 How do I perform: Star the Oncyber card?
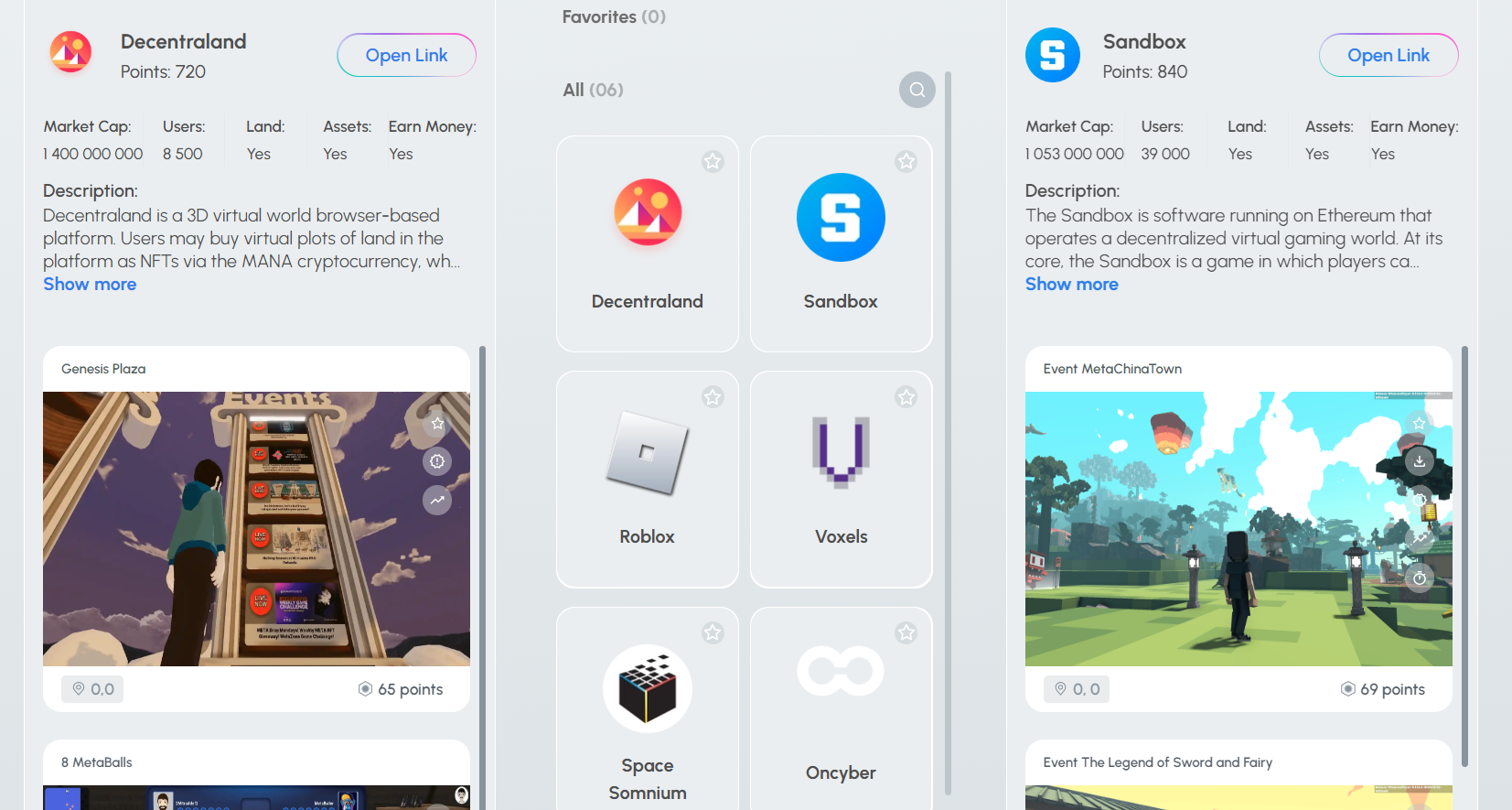click(x=906, y=633)
